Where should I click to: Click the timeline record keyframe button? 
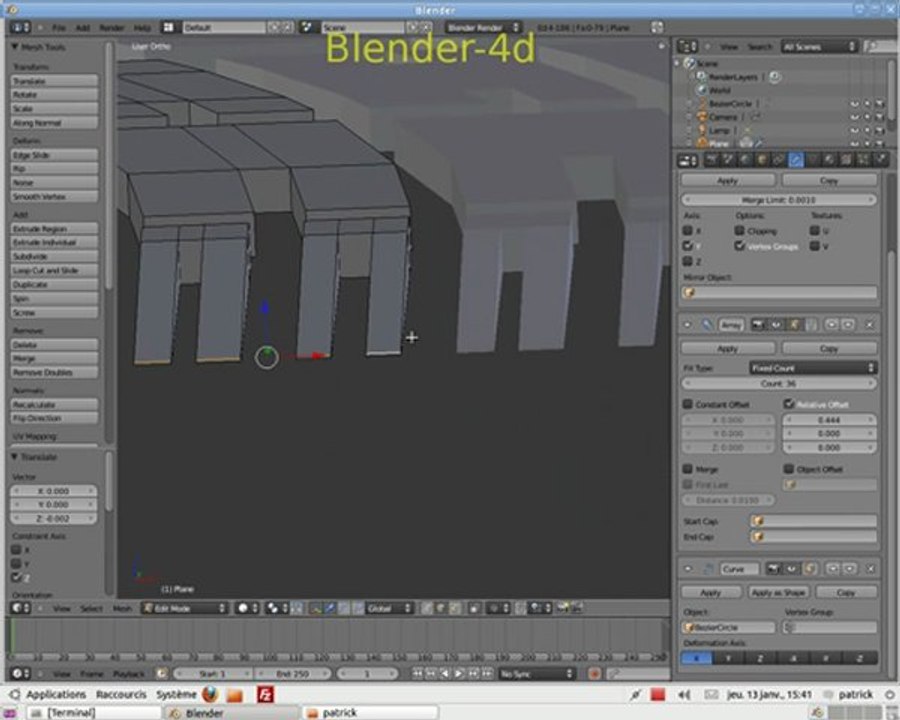(x=594, y=673)
